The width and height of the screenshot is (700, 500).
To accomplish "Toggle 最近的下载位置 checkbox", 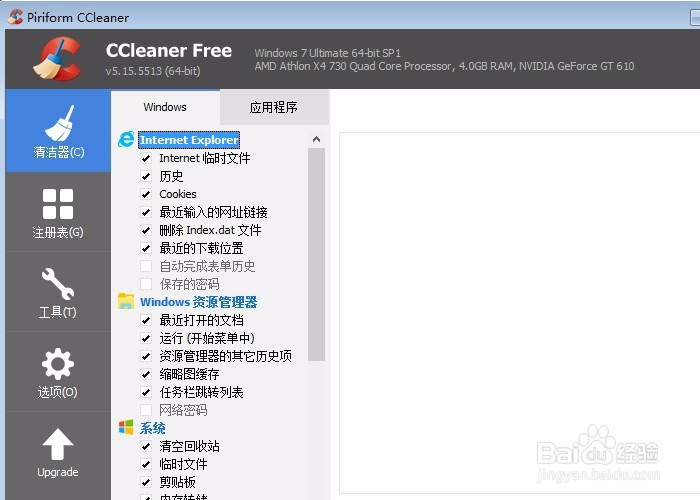I will [146, 248].
